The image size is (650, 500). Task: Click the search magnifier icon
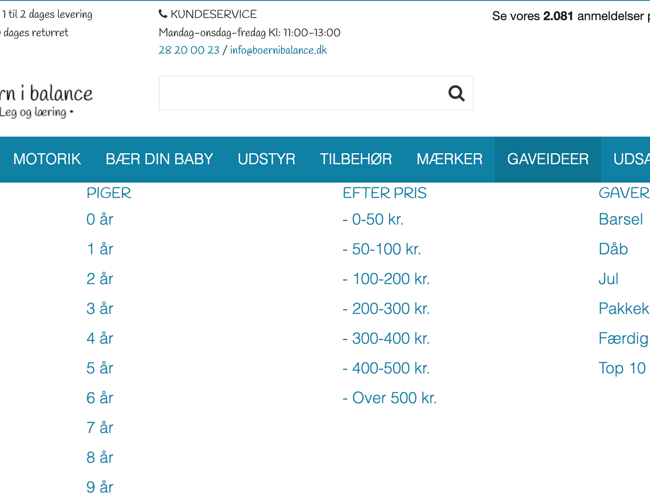[456, 93]
